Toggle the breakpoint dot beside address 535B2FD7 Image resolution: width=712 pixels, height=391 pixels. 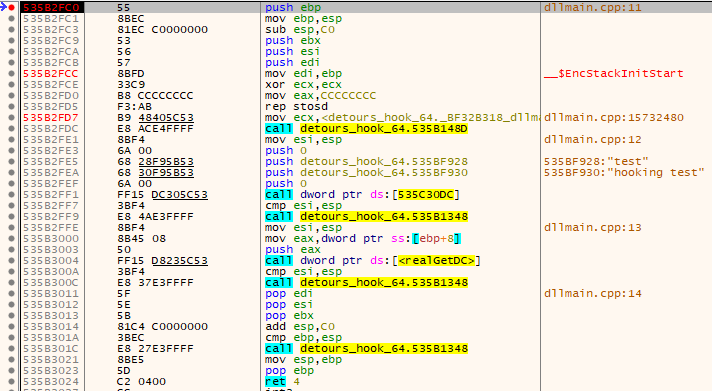pyautogui.click(x=11, y=118)
